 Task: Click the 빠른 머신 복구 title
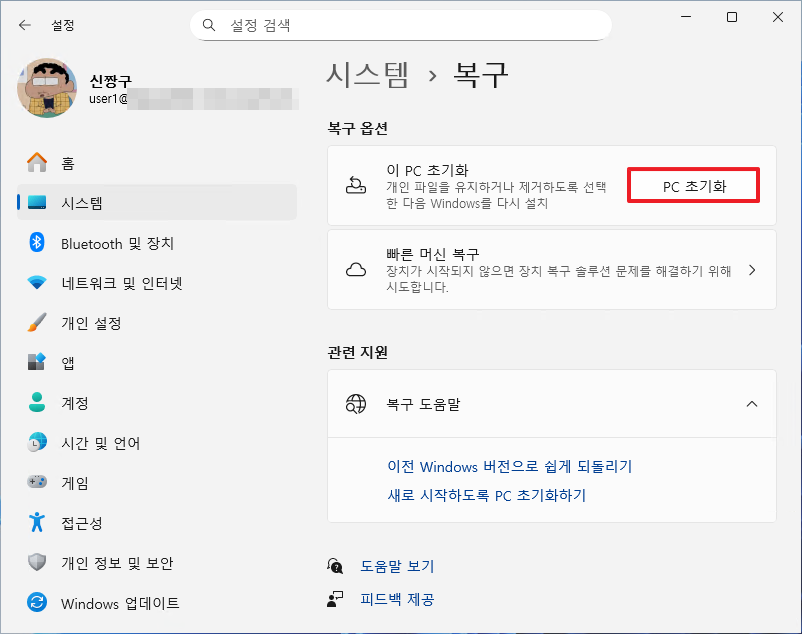click(433, 254)
